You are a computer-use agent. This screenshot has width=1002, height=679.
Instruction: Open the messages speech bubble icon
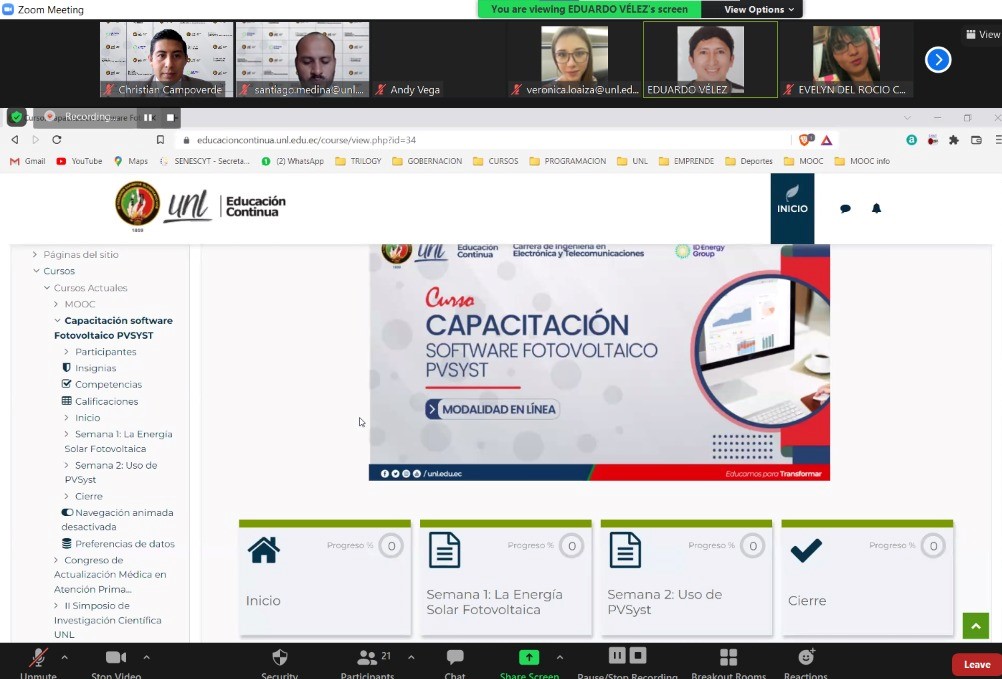(x=845, y=208)
